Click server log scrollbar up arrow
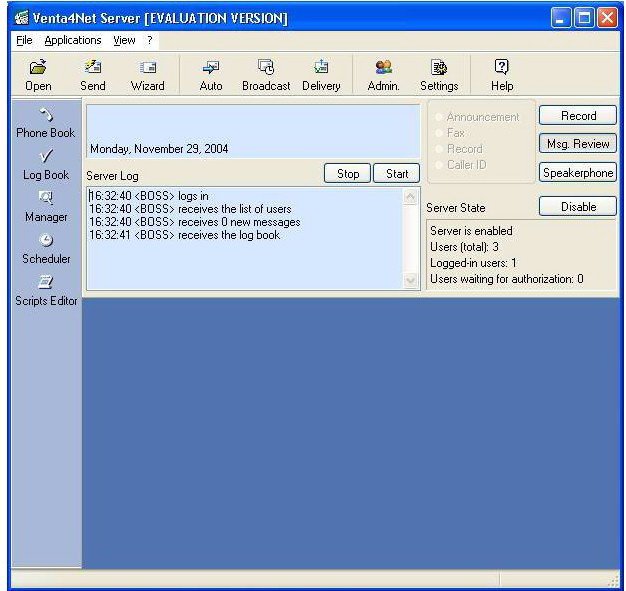Image resolution: width=626 pixels, height=591 pixels. pos(410,196)
